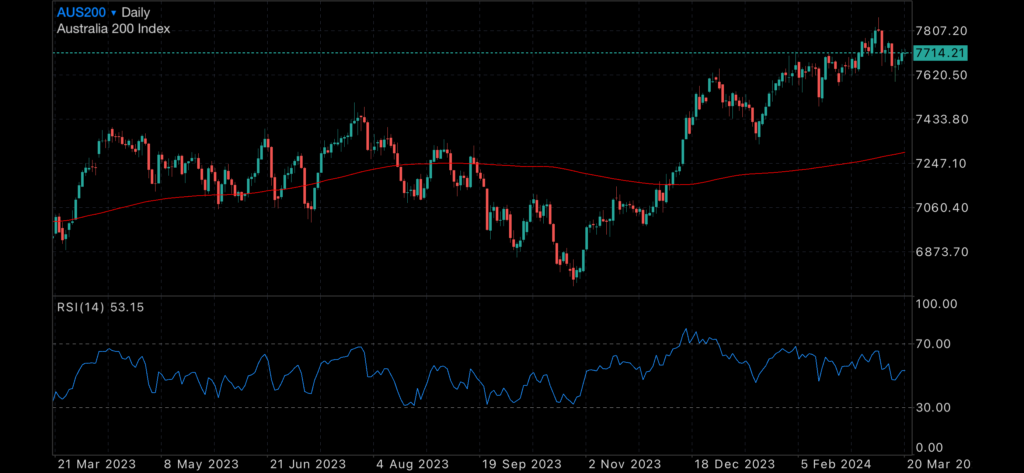Click the 7620.50 price axis label
Screen dimensions: 1024x473
[942, 75]
